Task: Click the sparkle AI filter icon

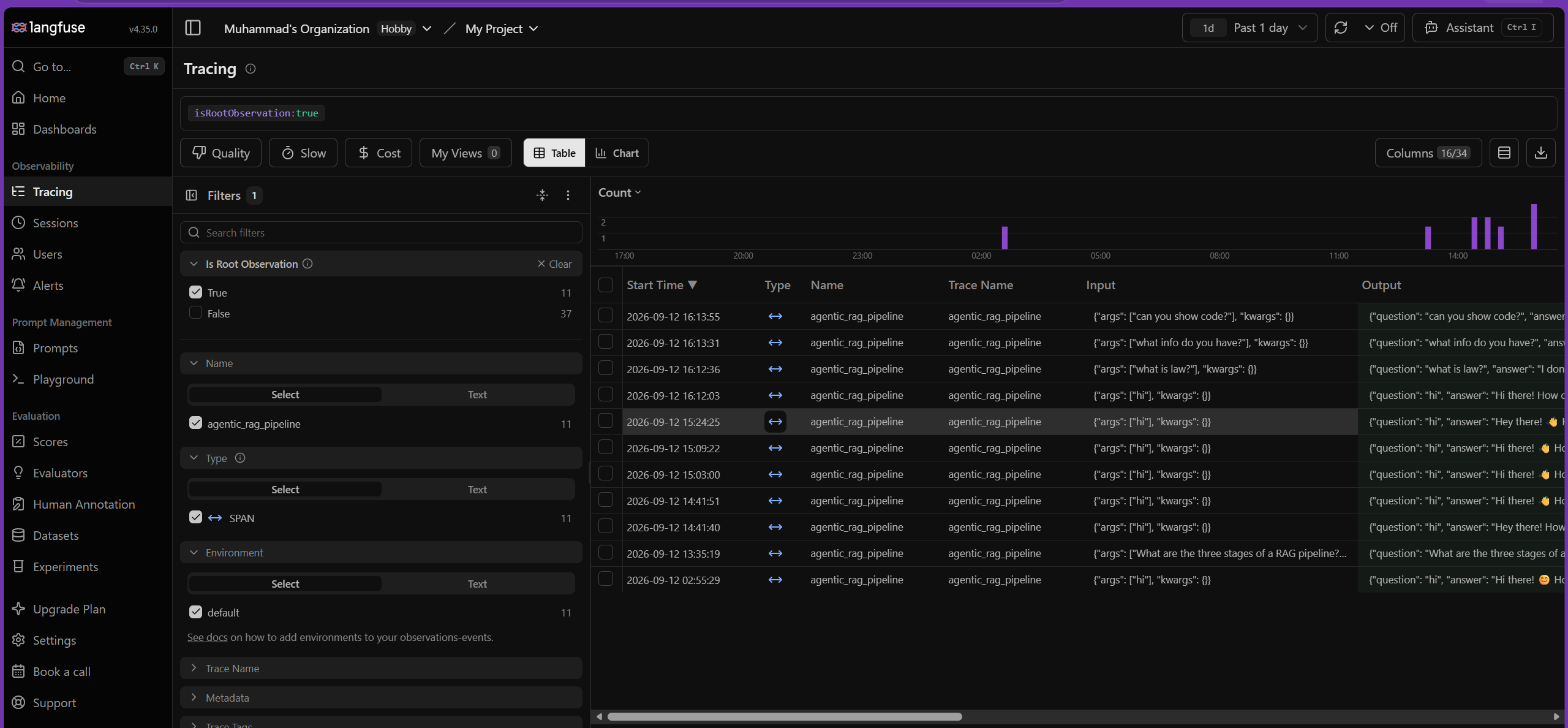Action: [542, 195]
